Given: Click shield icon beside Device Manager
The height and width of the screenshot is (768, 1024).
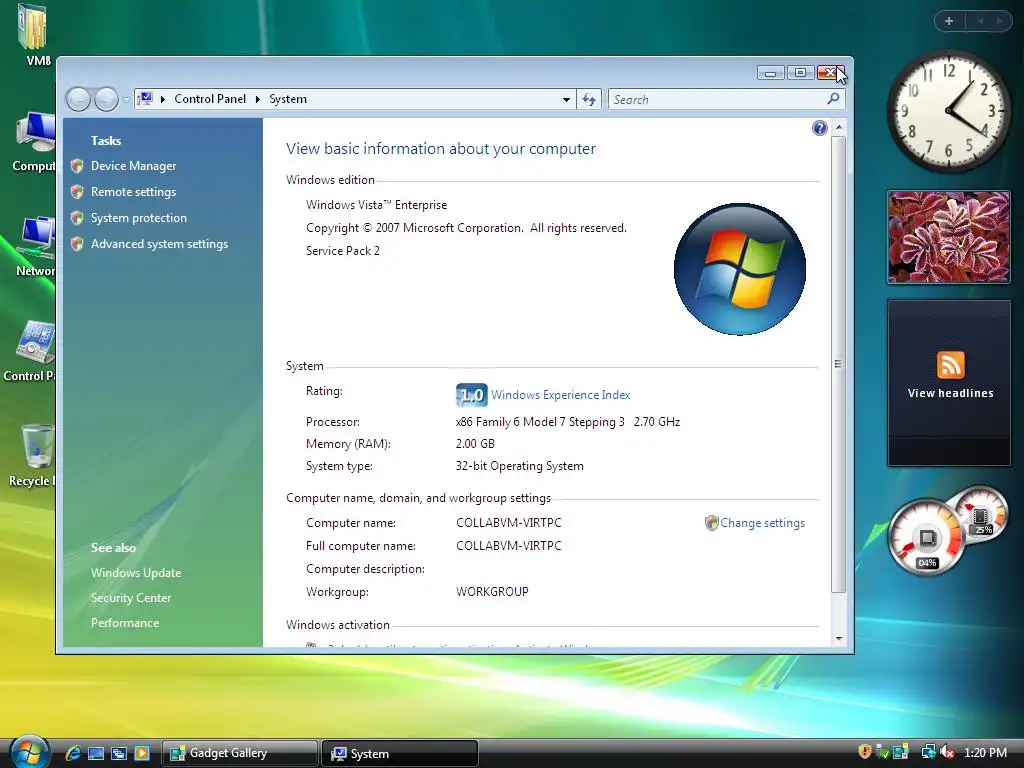Looking at the screenshot, I should [77, 166].
